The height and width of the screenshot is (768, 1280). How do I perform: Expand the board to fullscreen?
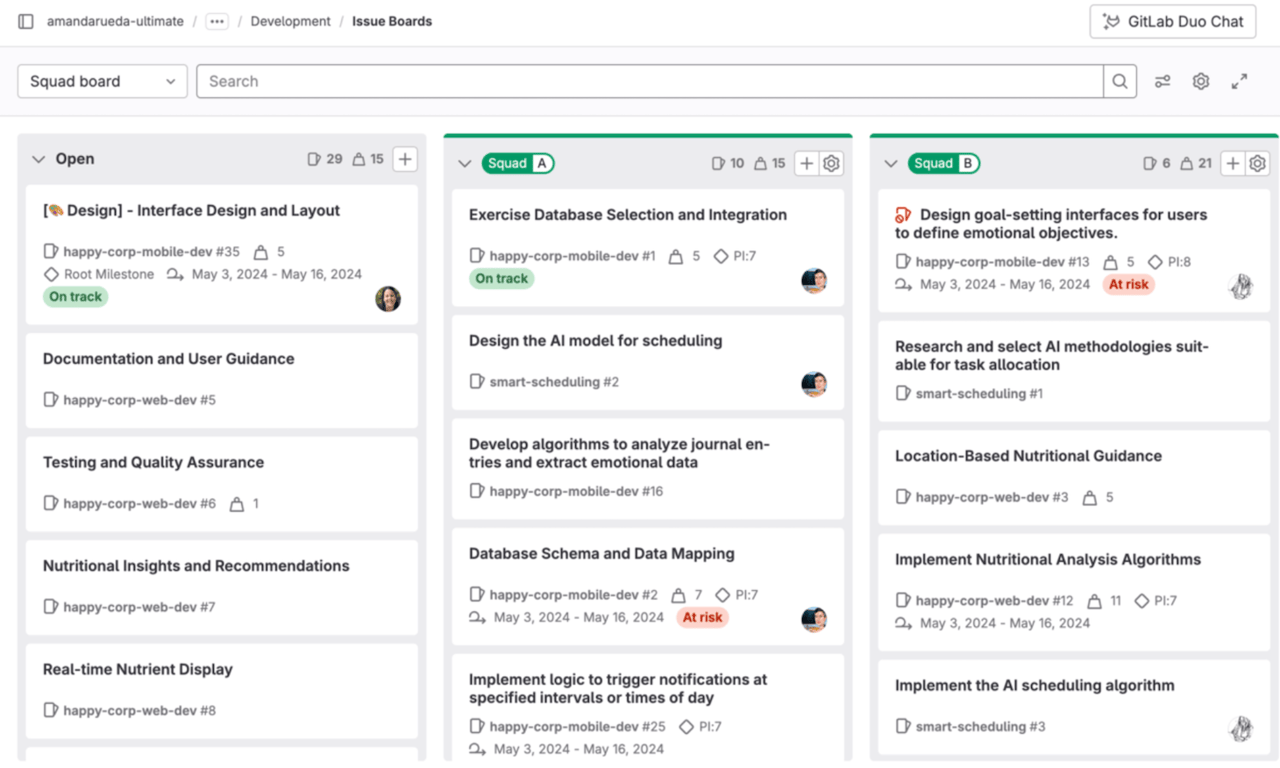1239,81
